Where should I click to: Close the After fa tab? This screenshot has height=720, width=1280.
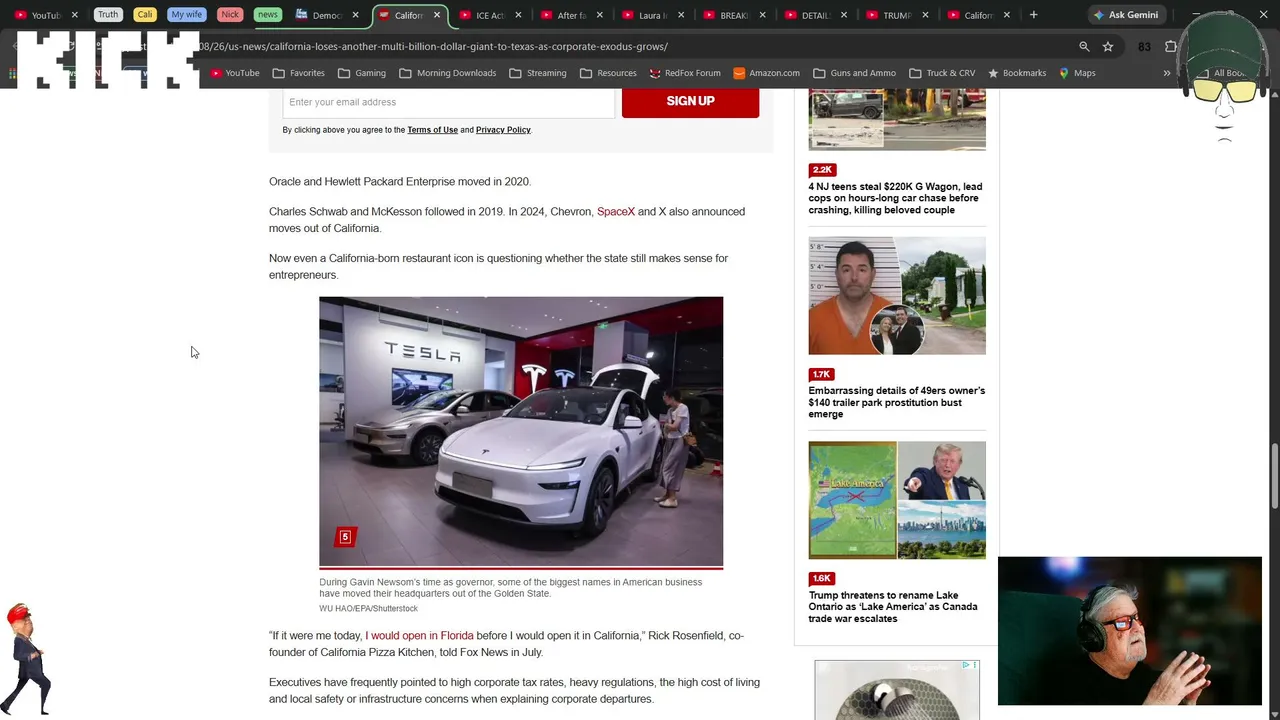[x=600, y=15]
